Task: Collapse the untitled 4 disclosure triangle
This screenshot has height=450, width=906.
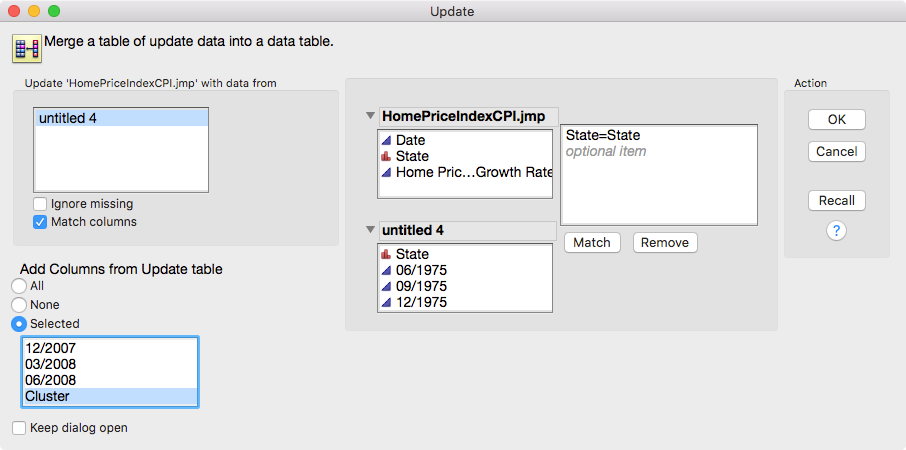Action: point(371,230)
